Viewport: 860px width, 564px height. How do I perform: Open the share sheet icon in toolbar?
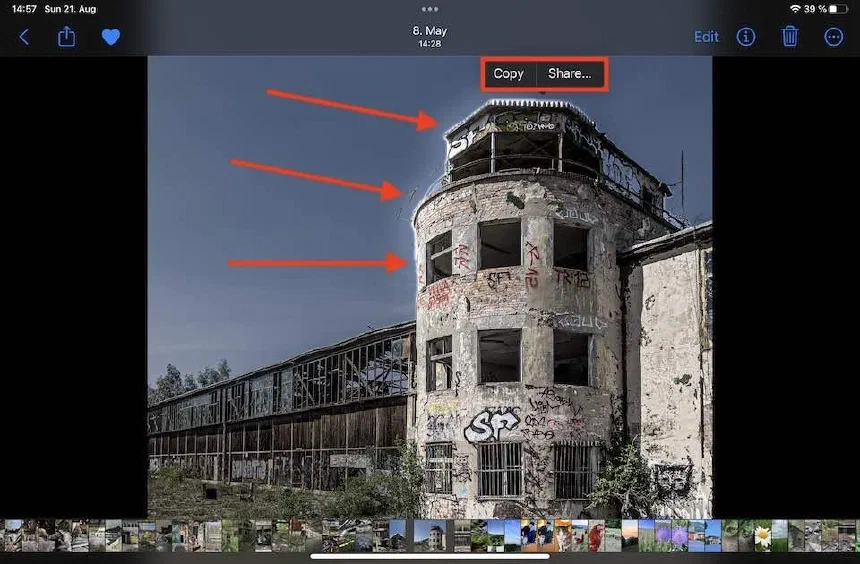(66, 37)
